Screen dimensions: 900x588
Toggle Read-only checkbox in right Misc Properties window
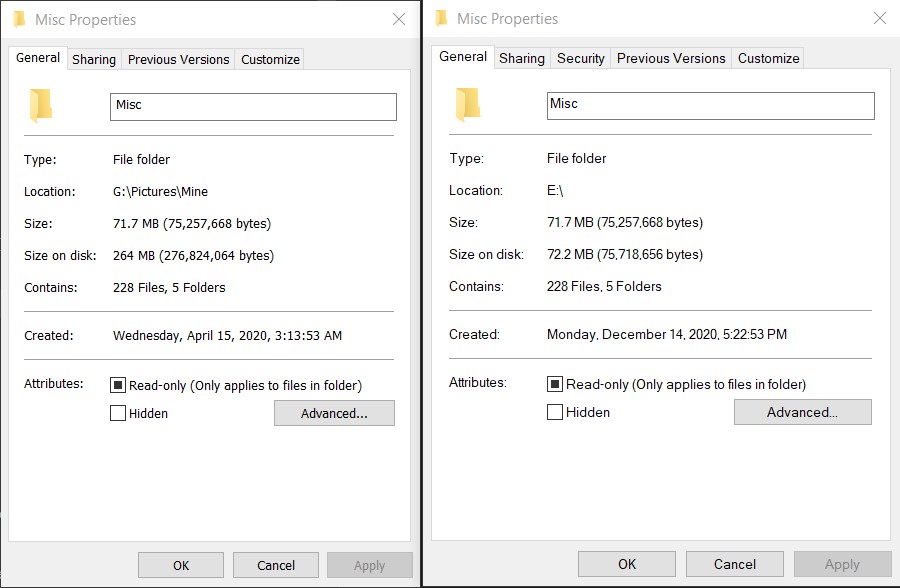pyautogui.click(x=555, y=384)
